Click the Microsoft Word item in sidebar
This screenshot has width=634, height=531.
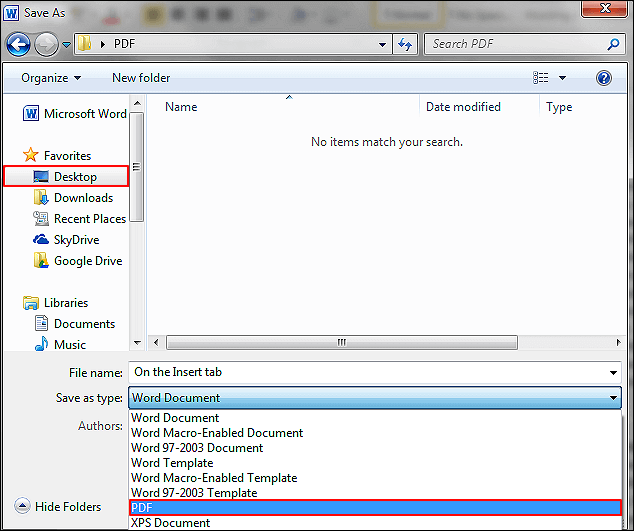[84, 114]
